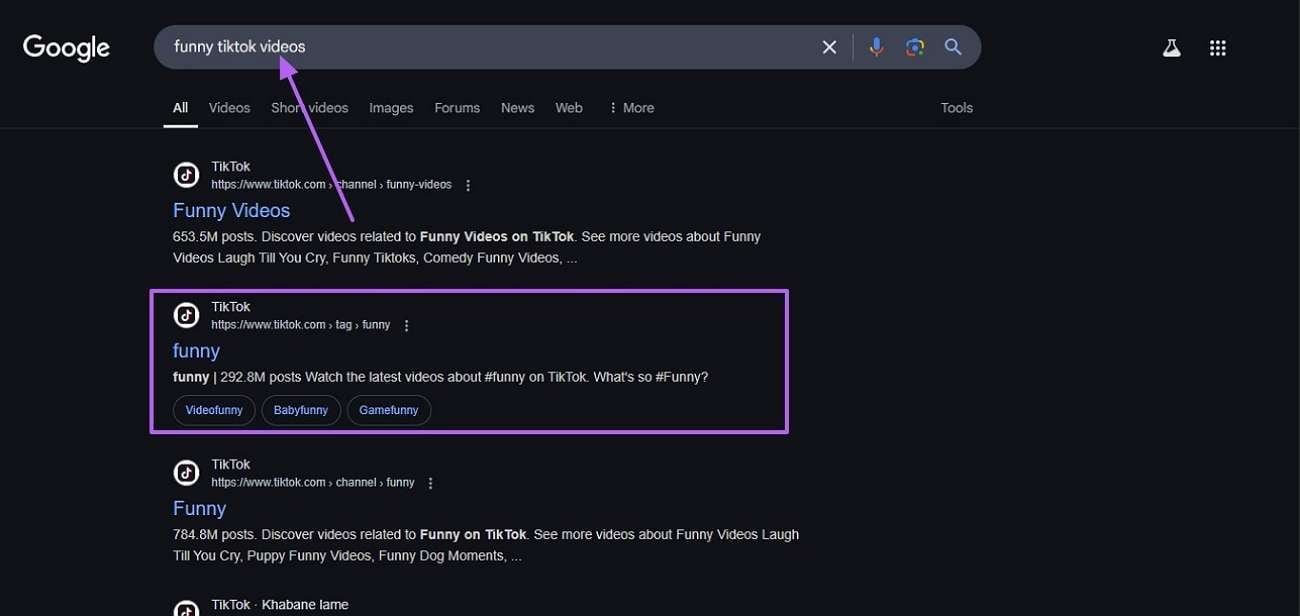
Task: Switch to the Web tab
Action: point(569,108)
